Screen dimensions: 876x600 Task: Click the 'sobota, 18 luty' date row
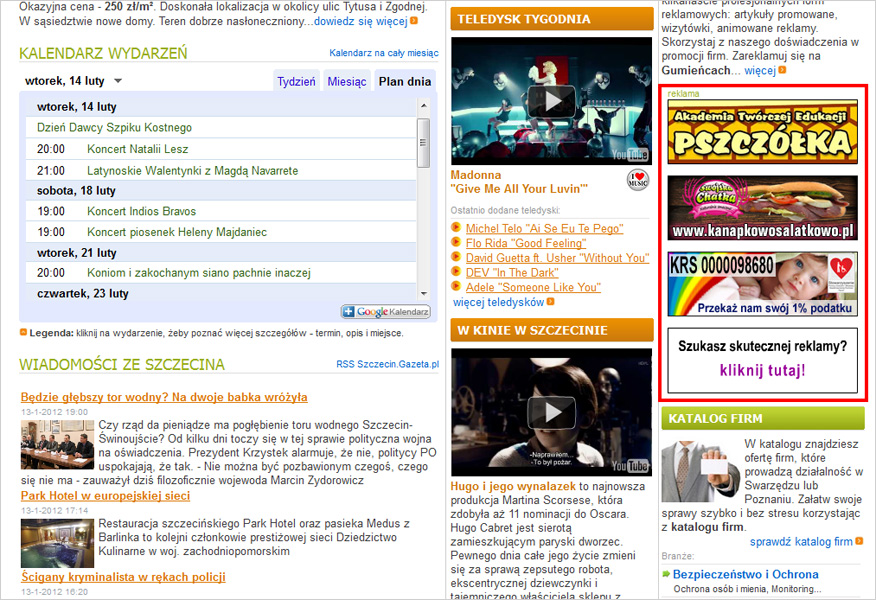click(x=221, y=191)
